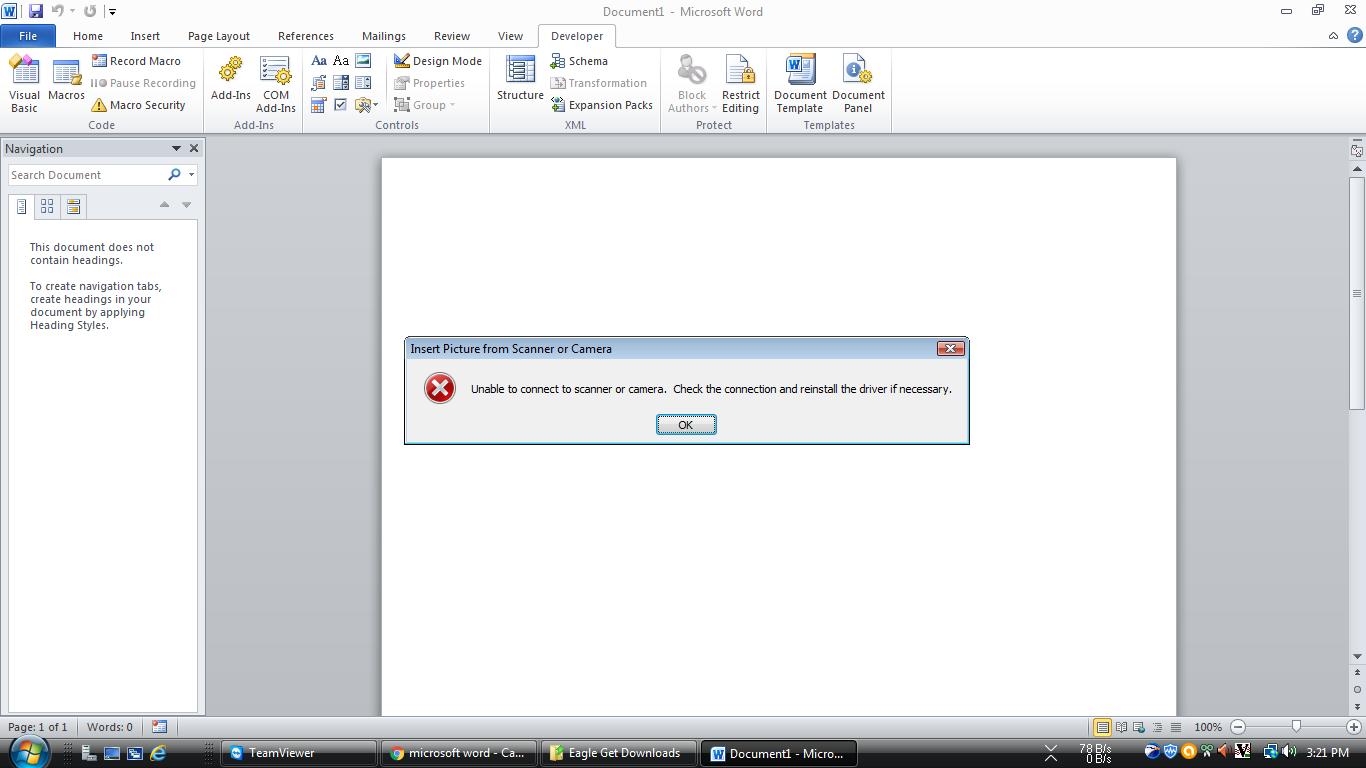This screenshot has width=1366, height=768.
Task: Insert a Picture content control
Action: 363,61
